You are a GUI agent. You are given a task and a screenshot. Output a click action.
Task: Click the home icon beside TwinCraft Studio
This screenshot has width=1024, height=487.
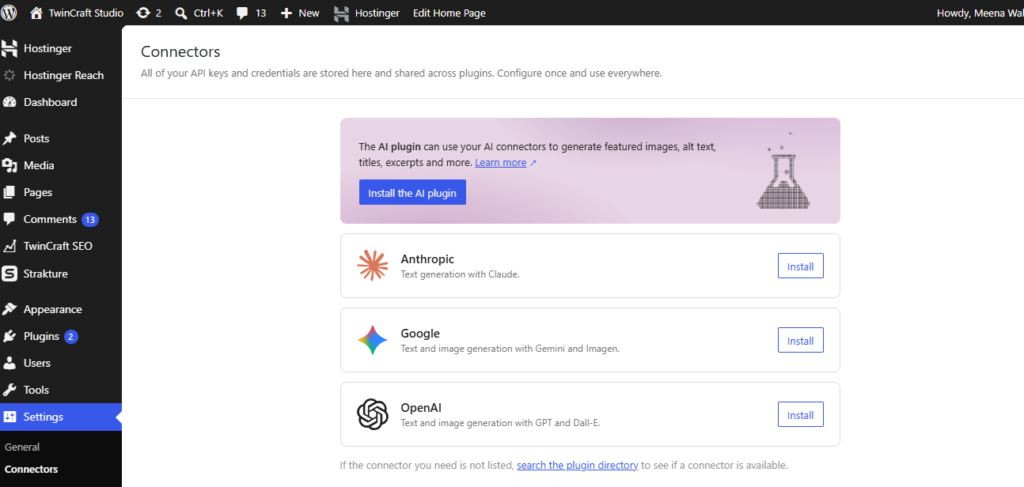(x=37, y=13)
